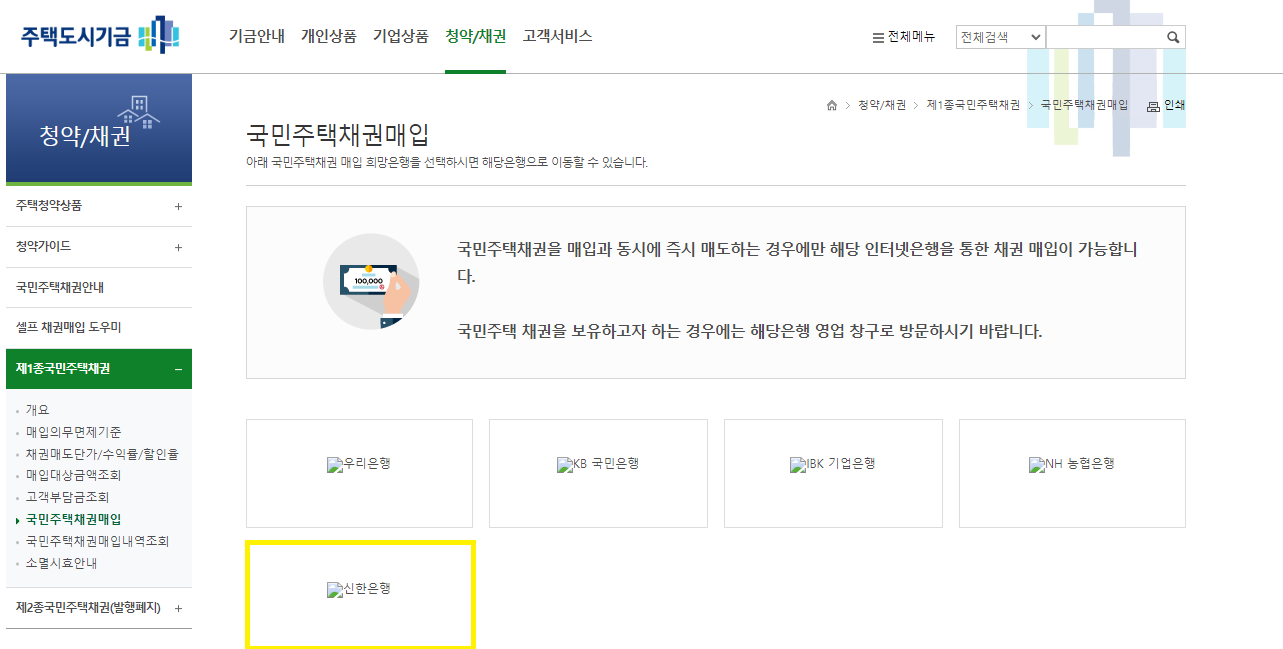Expand the 청약가이드 sidebar section
1283x649 pixels.
pyautogui.click(x=98, y=247)
